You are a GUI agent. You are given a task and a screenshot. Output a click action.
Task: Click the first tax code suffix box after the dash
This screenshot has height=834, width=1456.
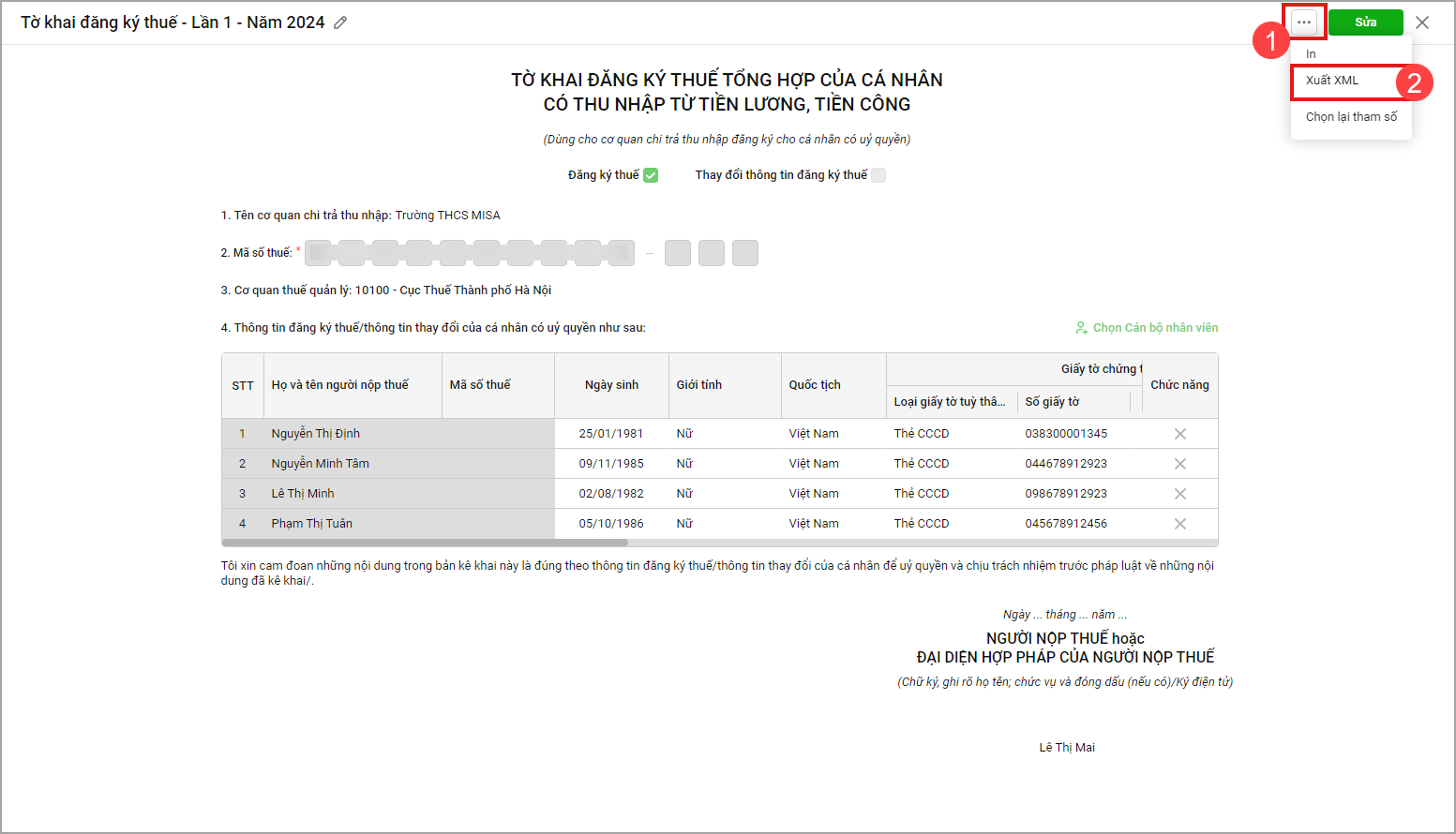pyautogui.click(x=677, y=253)
